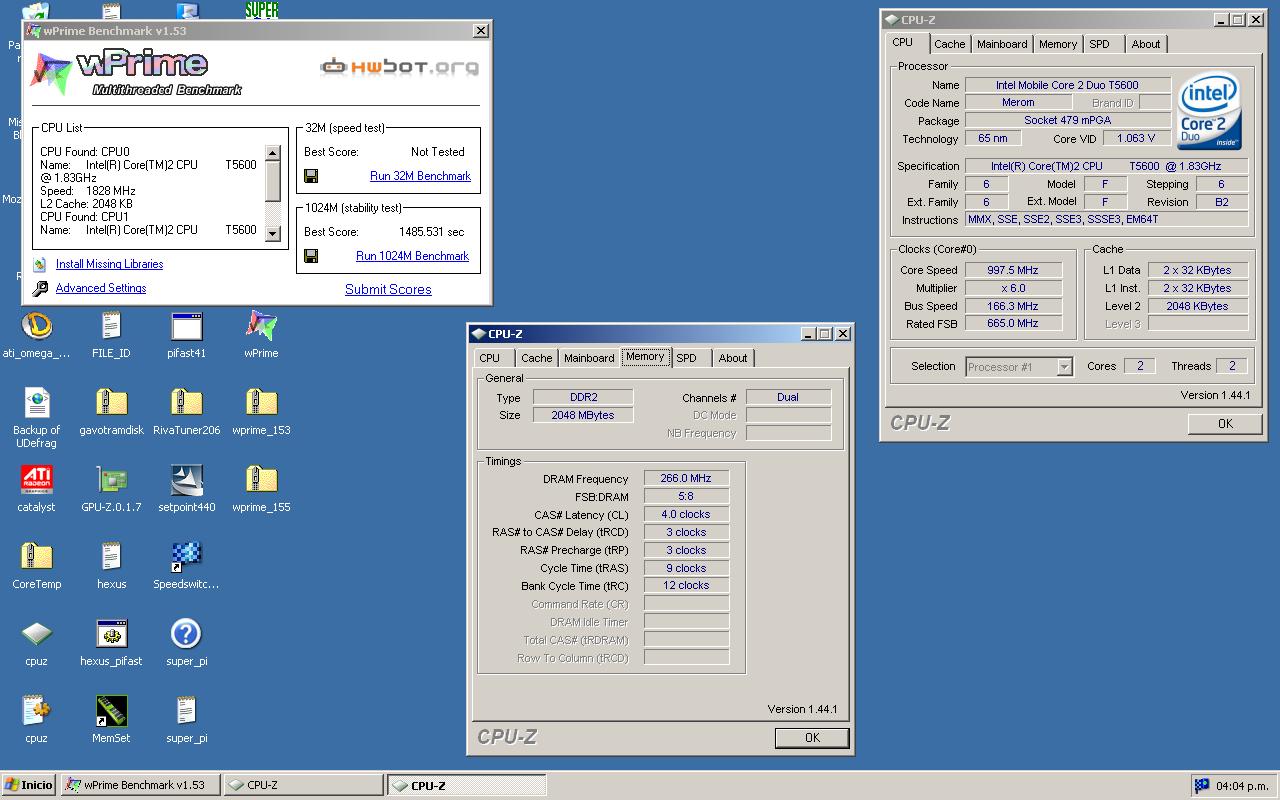1280x800 pixels.
Task: Open the Inicio start button
Action: (x=29, y=785)
